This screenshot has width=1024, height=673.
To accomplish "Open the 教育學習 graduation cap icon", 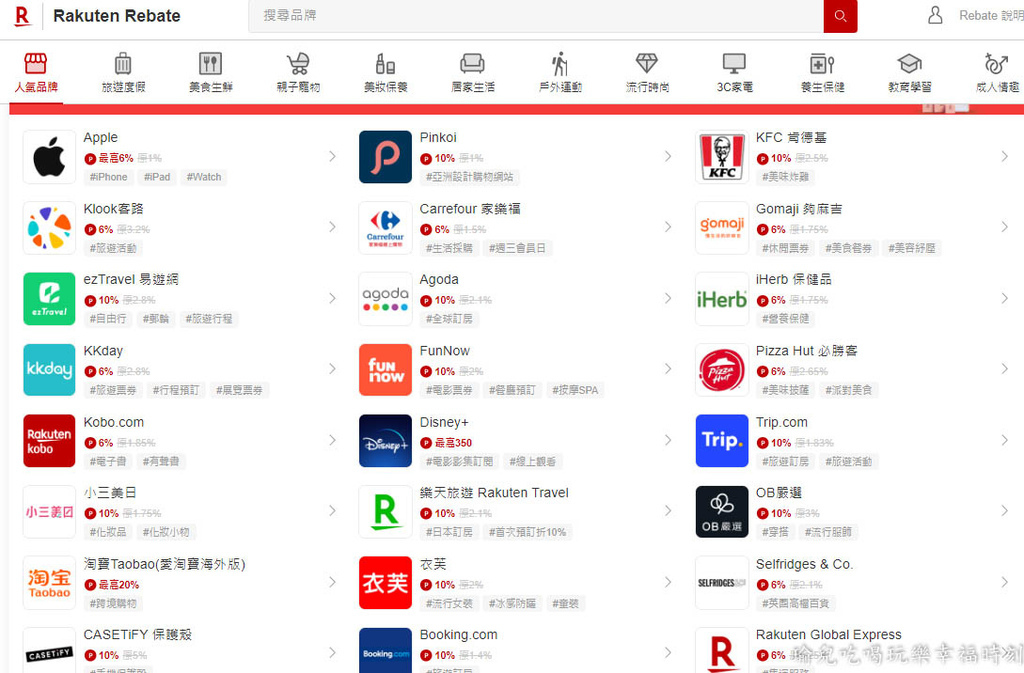I will pyautogui.click(x=910, y=64).
